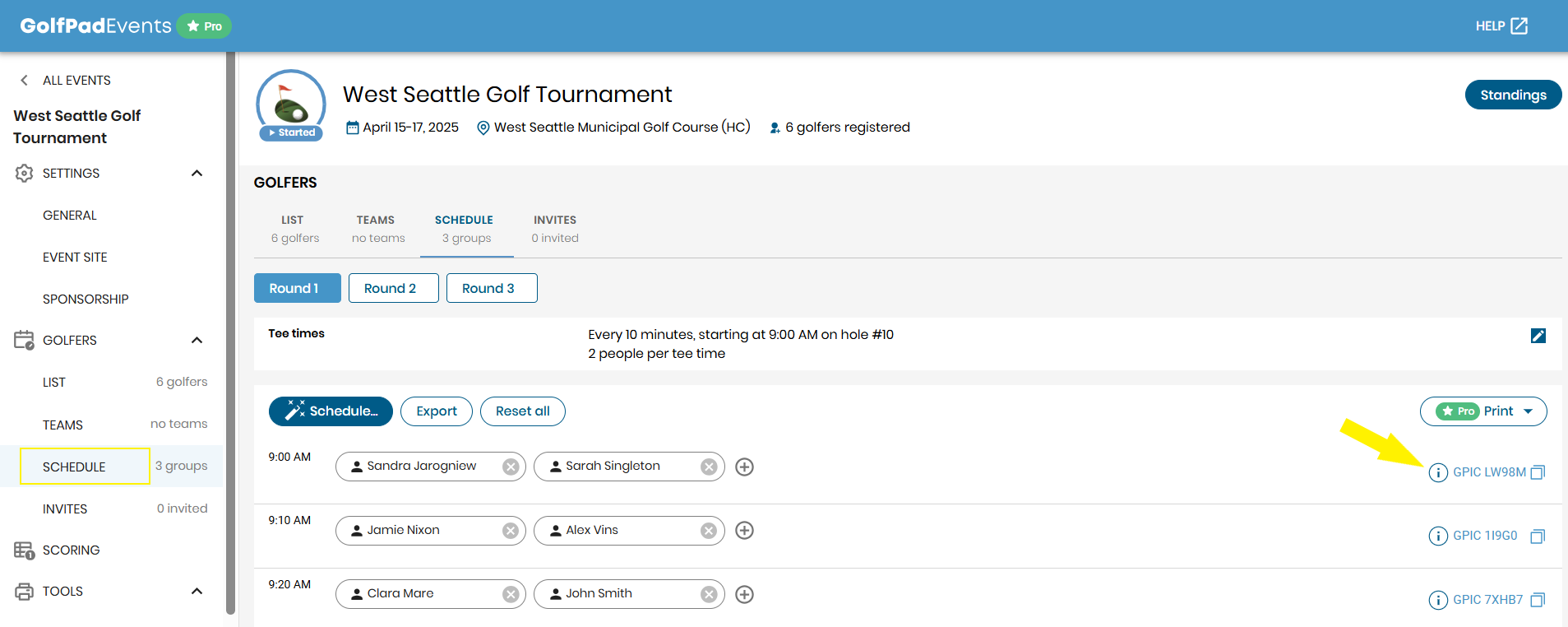Add a golfer to the 9:00 AM group

pyautogui.click(x=744, y=467)
